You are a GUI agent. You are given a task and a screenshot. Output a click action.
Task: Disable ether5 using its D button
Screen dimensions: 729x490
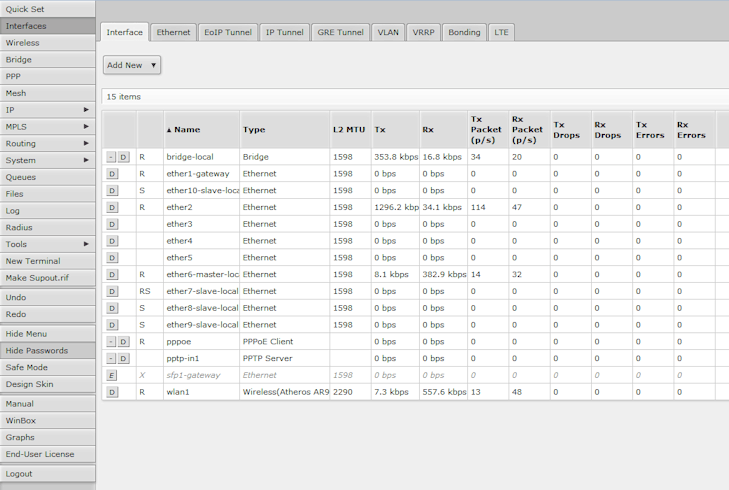pyautogui.click(x=112, y=258)
